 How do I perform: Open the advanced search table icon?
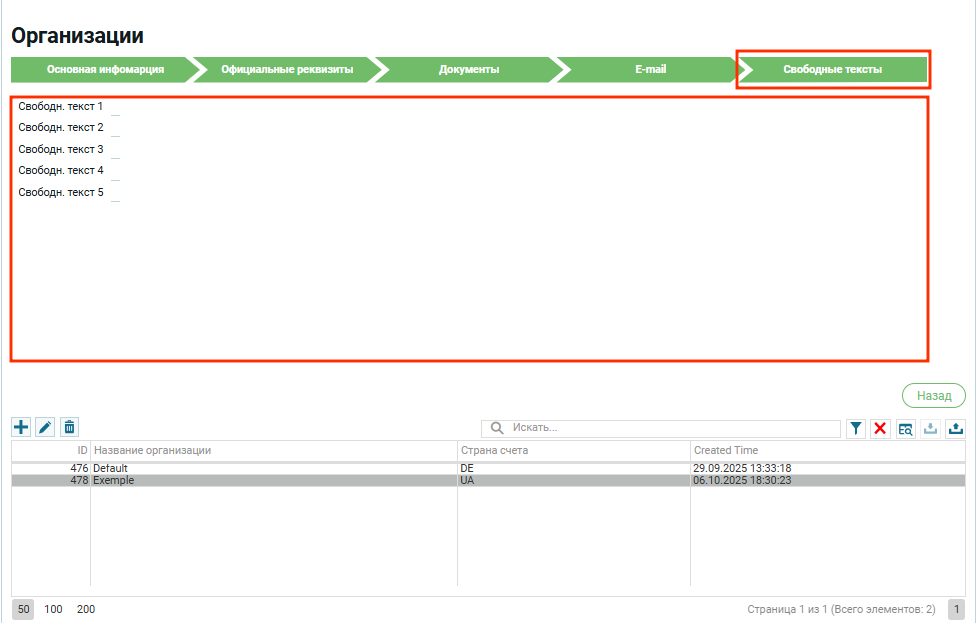[x=905, y=428]
